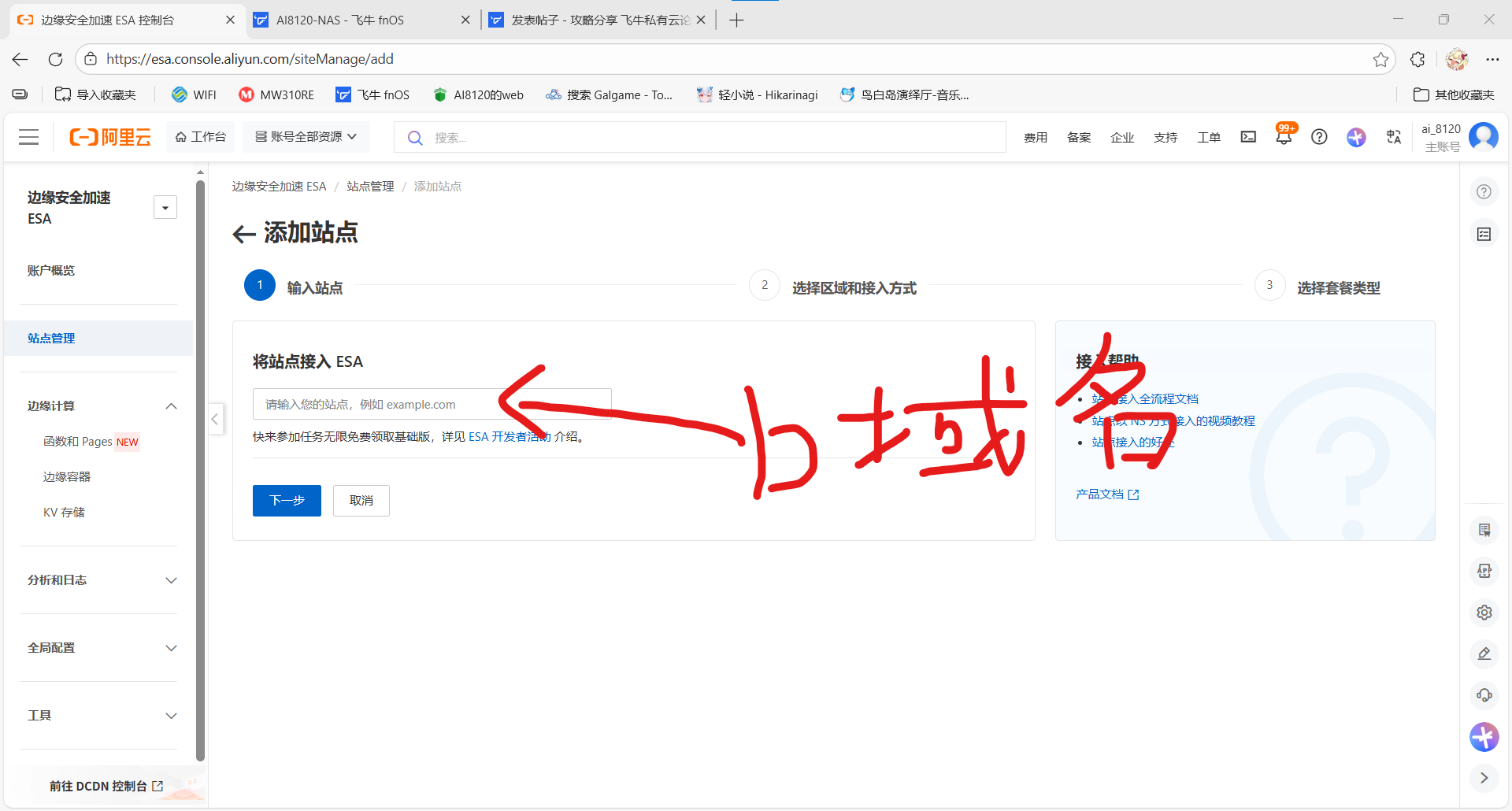Switch interface language via the translation icon
Image resolution: width=1512 pixels, height=811 pixels.
tap(1393, 136)
